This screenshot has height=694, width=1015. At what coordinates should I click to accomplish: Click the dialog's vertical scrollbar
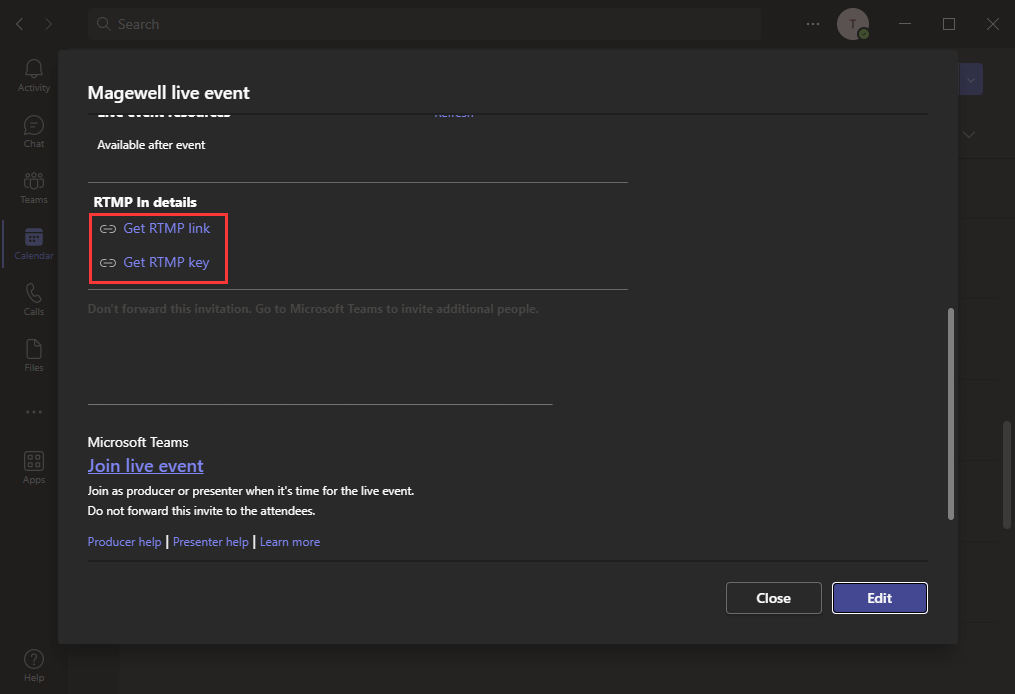coord(951,414)
